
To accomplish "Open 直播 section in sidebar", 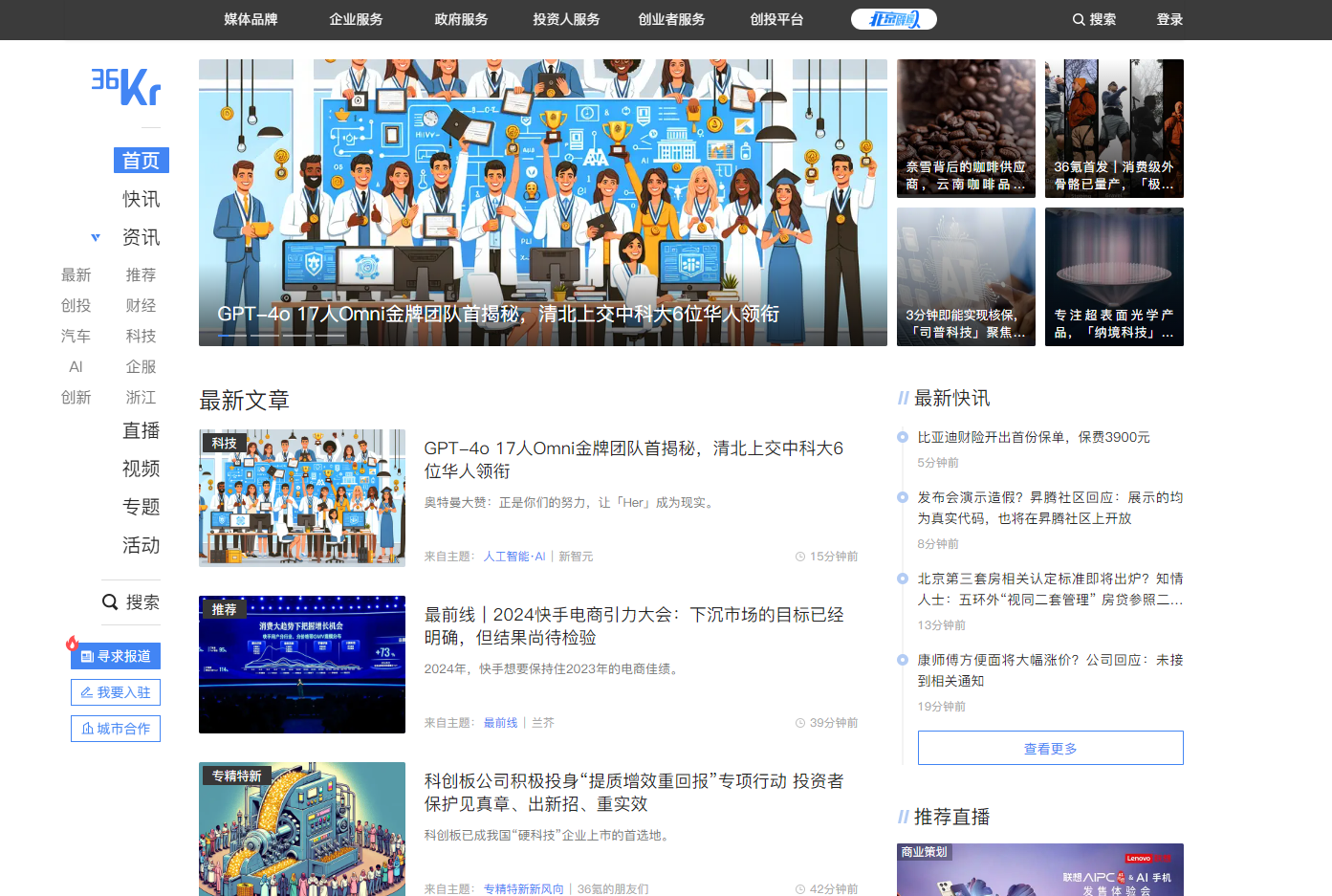I will point(142,430).
